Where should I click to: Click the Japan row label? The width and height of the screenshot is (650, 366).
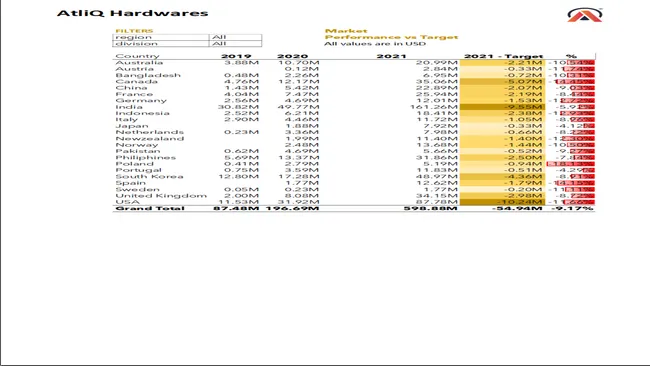(132, 126)
